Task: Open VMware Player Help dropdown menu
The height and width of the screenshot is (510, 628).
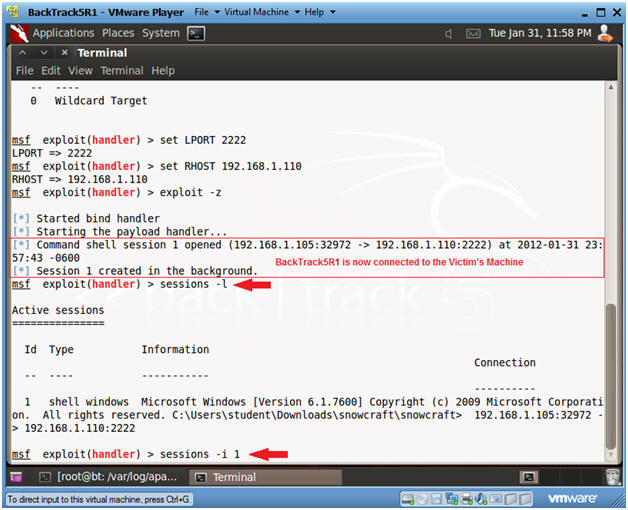Action: [320, 12]
